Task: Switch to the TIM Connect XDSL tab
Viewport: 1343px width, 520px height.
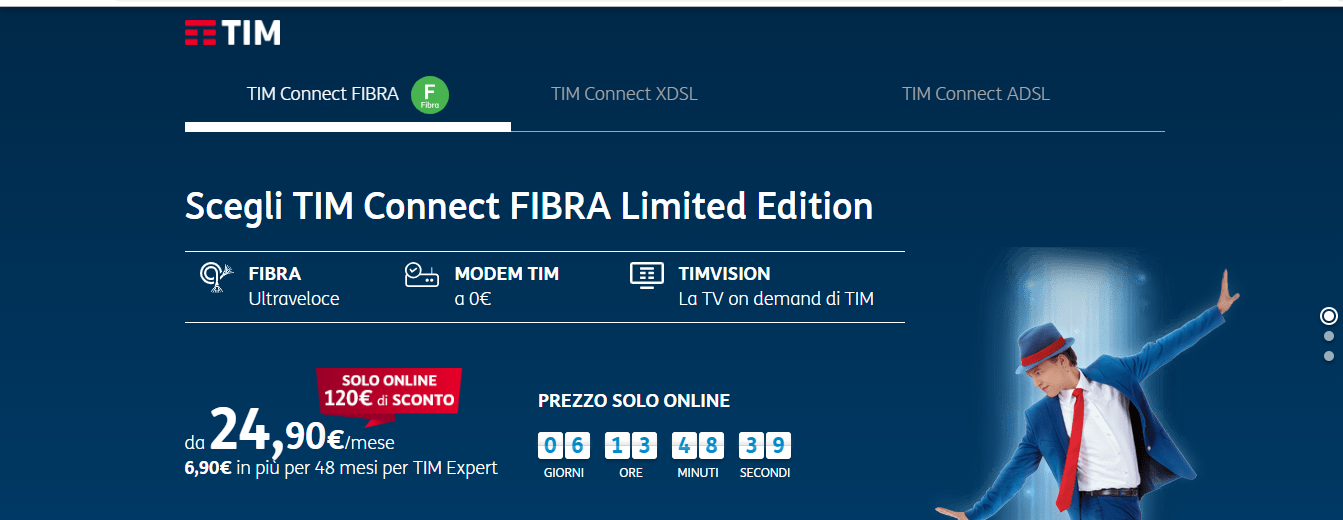Action: [624, 94]
